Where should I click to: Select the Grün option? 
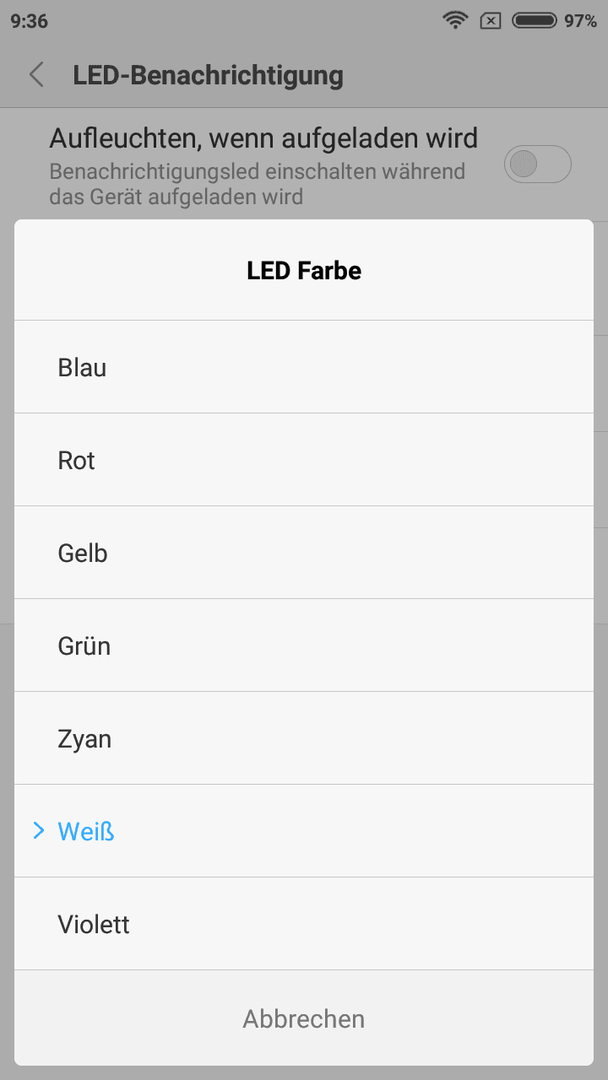tap(304, 645)
